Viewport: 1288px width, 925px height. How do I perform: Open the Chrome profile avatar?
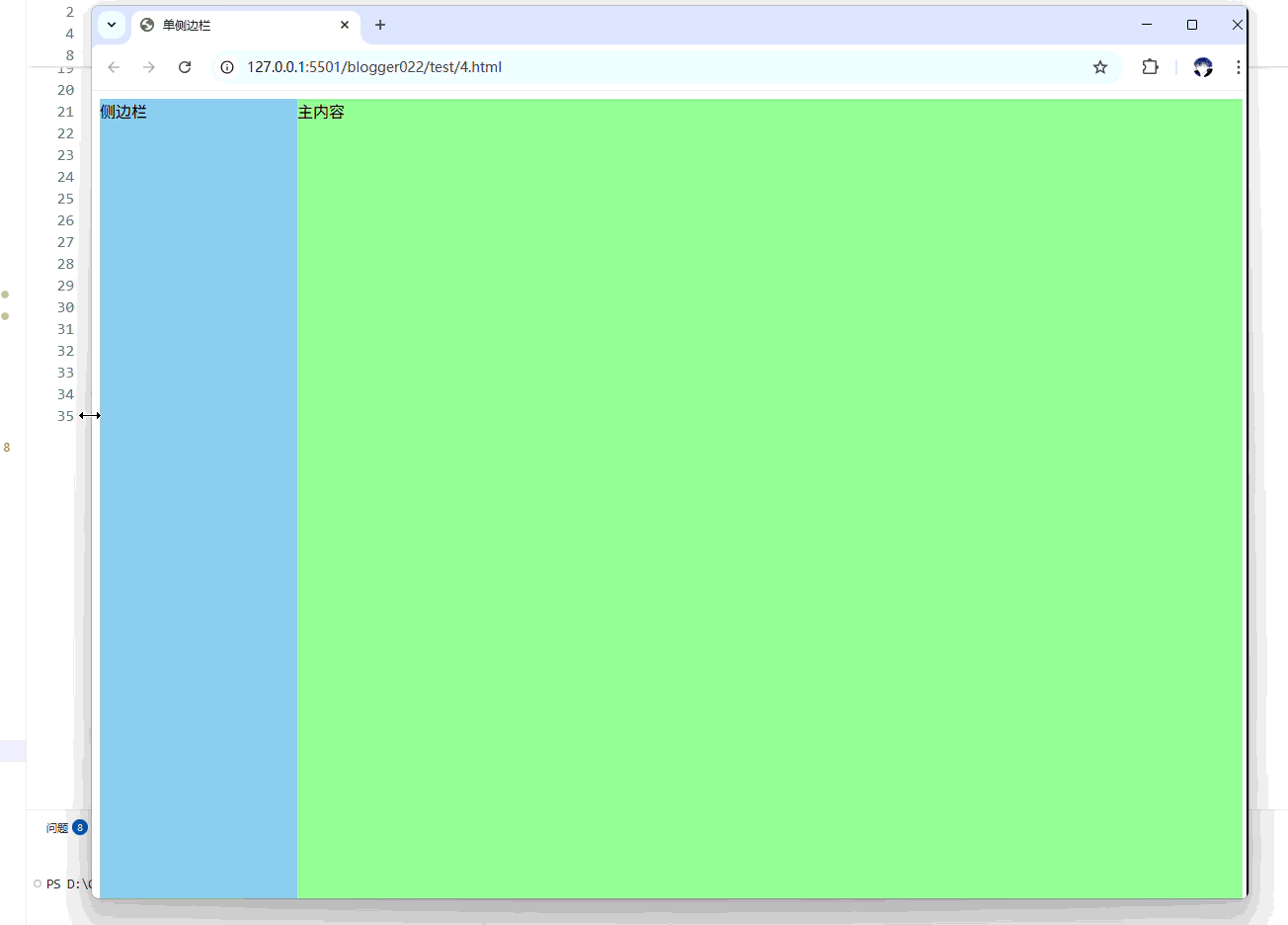click(1203, 67)
